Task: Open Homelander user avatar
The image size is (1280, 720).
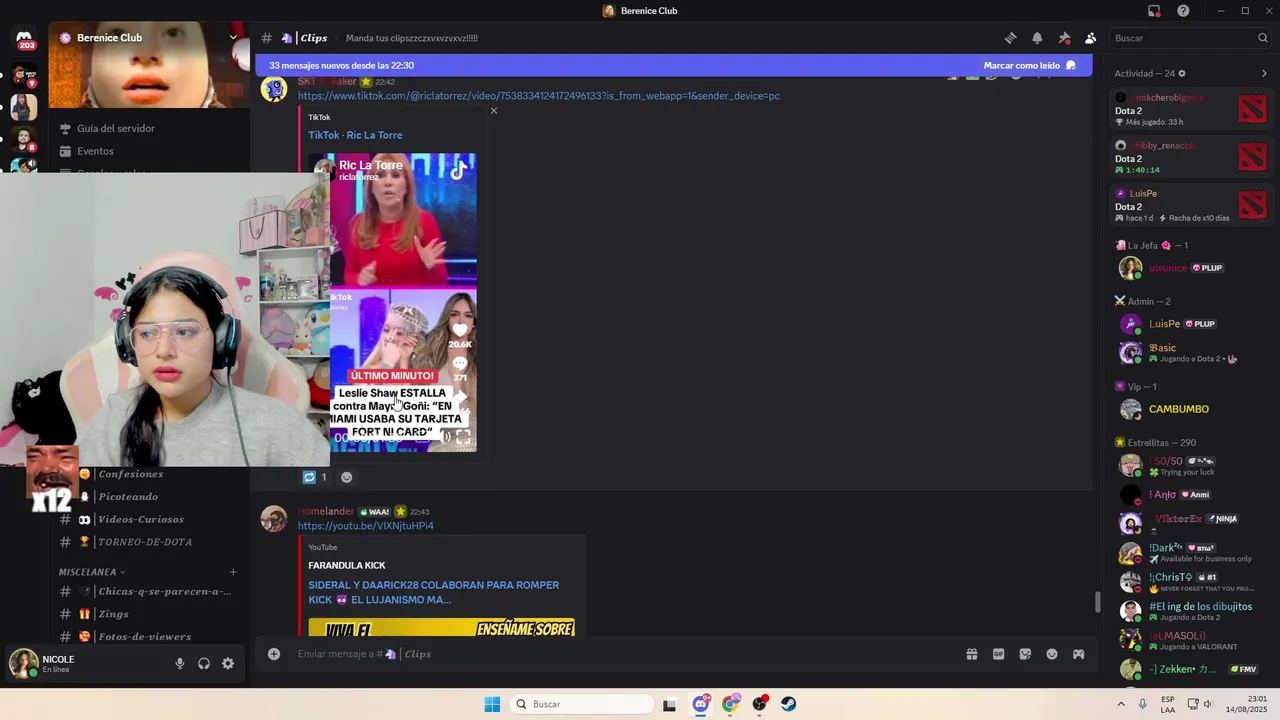Action: coord(274,519)
